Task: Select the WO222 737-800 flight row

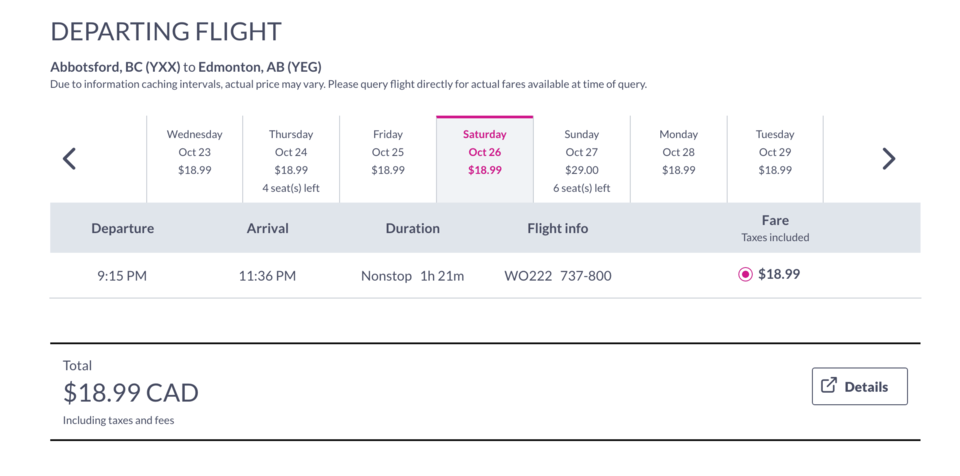Action: coord(485,276)
